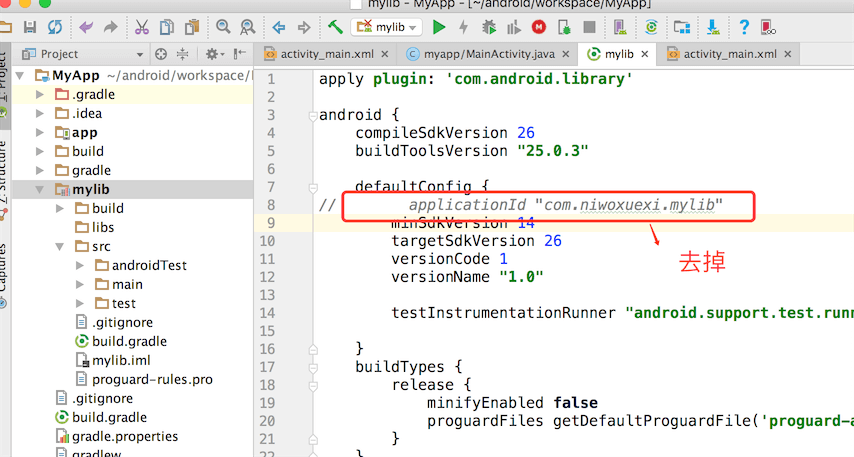The height and width of the screenshot is (457, 854).
Task: Click the versionName "1.0" line
Action: (x=467, y=277)
